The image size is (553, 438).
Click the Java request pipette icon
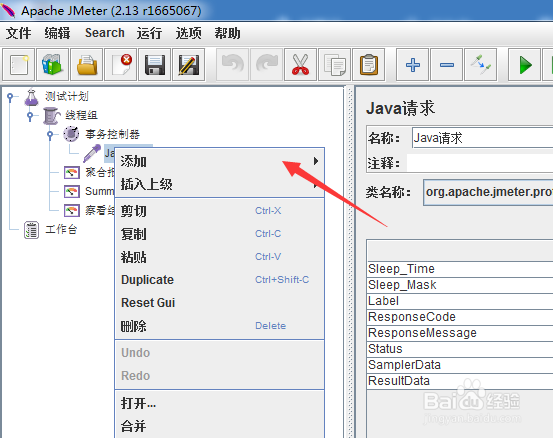point(92,153)
